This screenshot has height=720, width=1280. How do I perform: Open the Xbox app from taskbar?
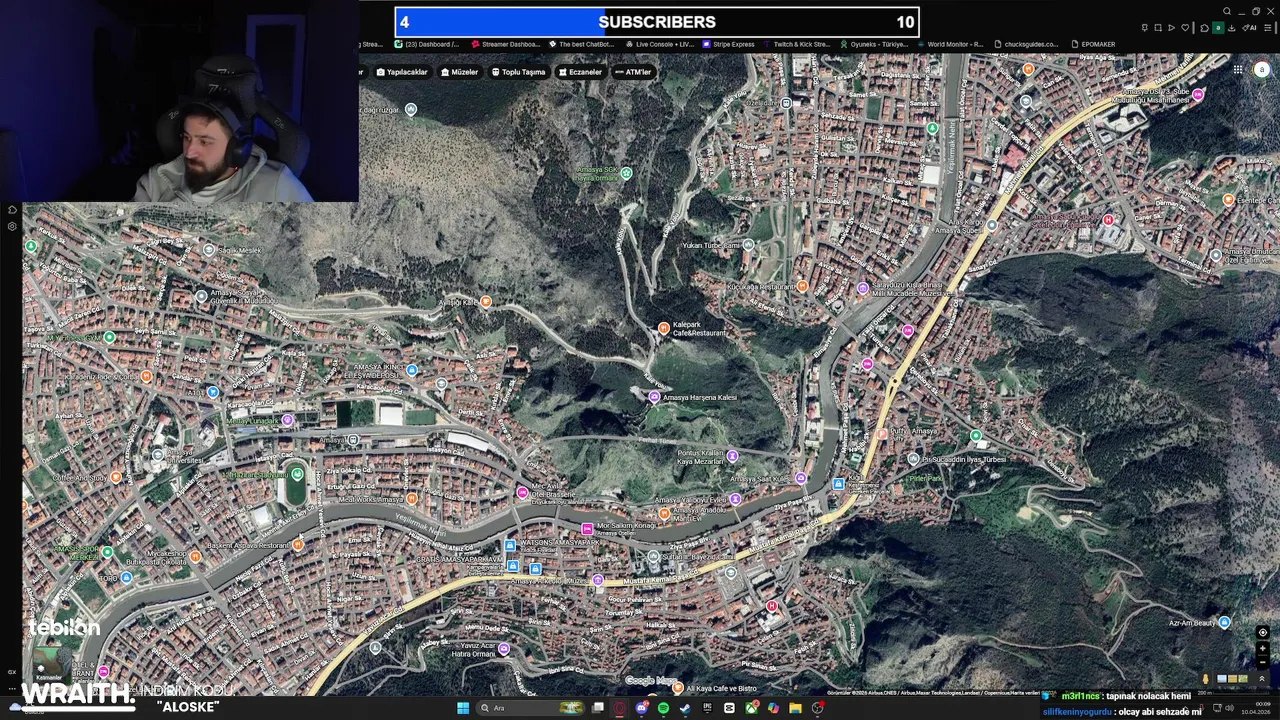pos(751,708)
